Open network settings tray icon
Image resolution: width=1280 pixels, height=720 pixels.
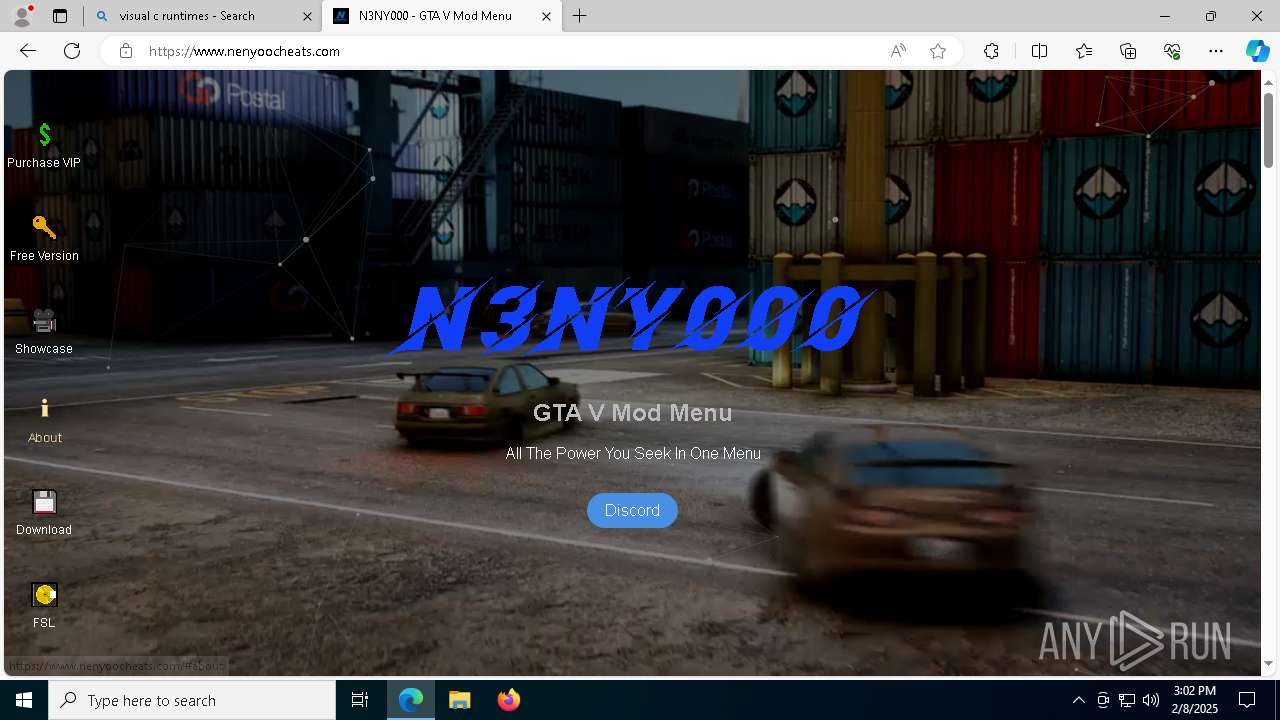coord(1127,700)
